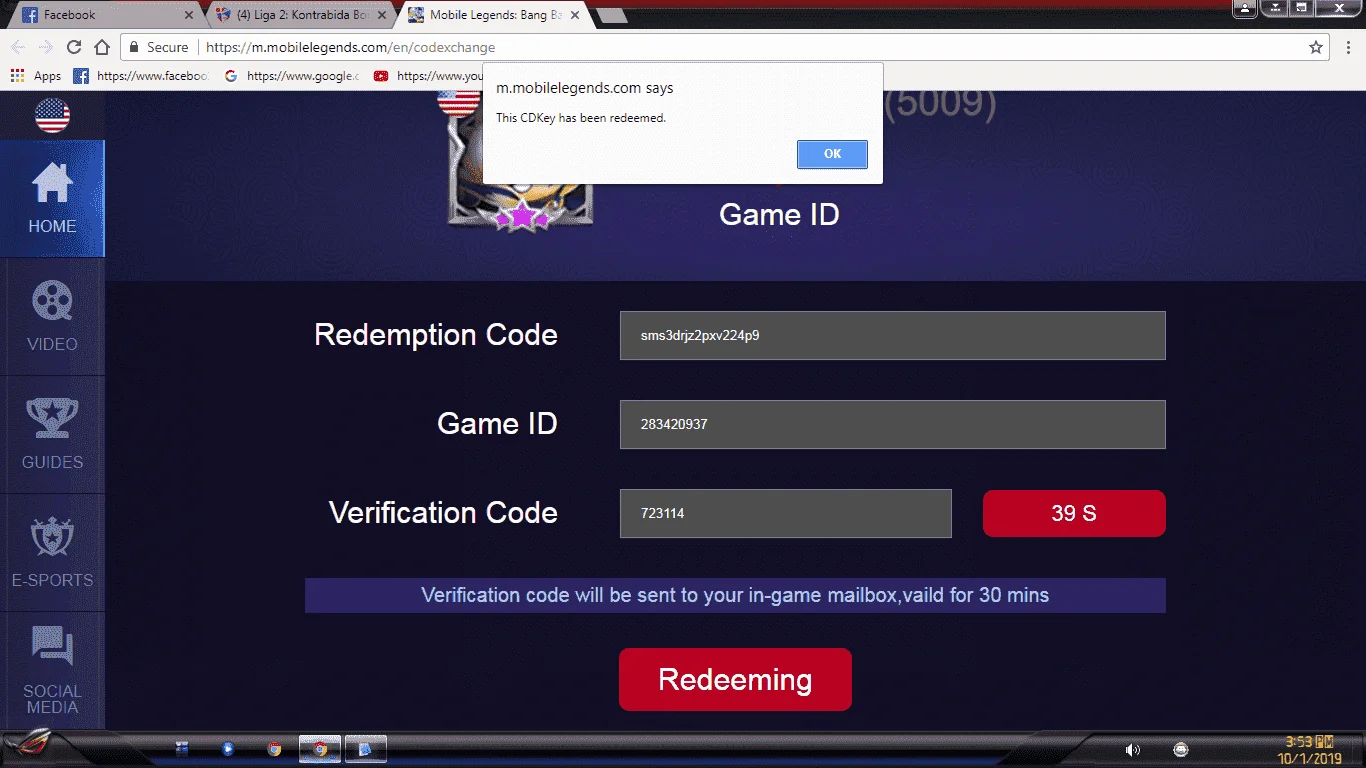Switch to the Liga 2: Kontrabida tab

coord(300,15)
